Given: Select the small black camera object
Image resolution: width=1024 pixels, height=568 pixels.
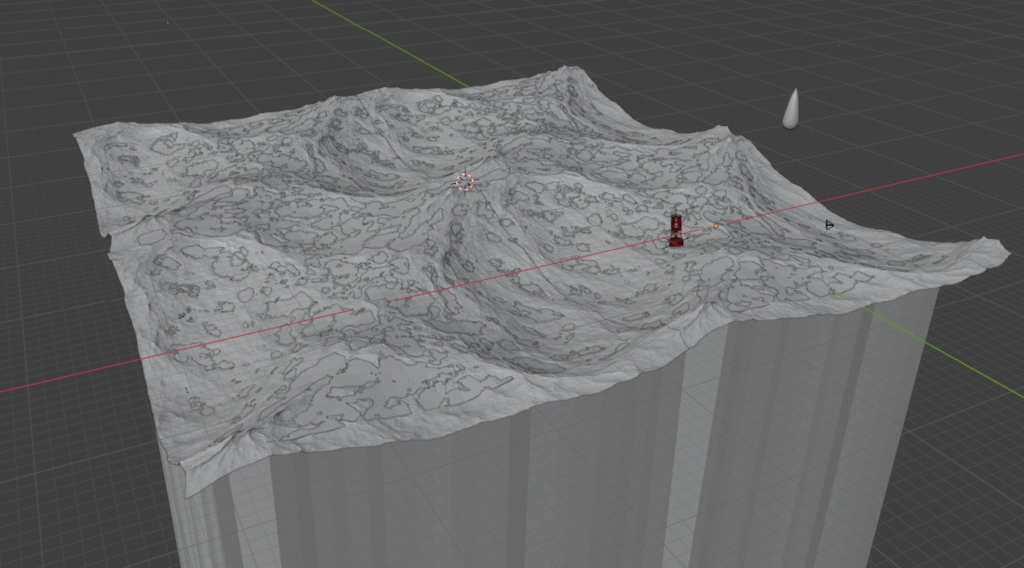Looking at the screenshot, I should (829, 225).
